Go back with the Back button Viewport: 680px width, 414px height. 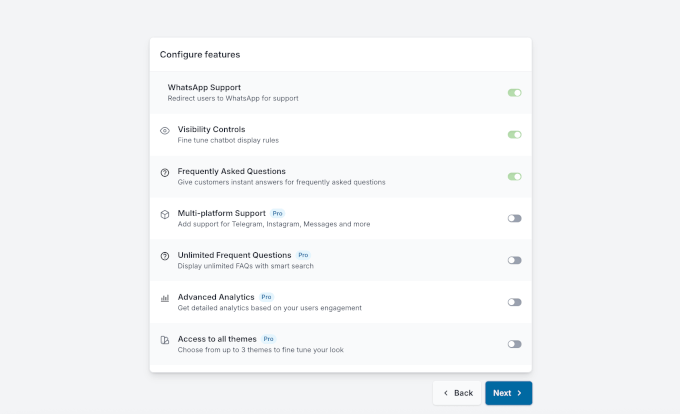pyautogui.click(x=457, y=393)
